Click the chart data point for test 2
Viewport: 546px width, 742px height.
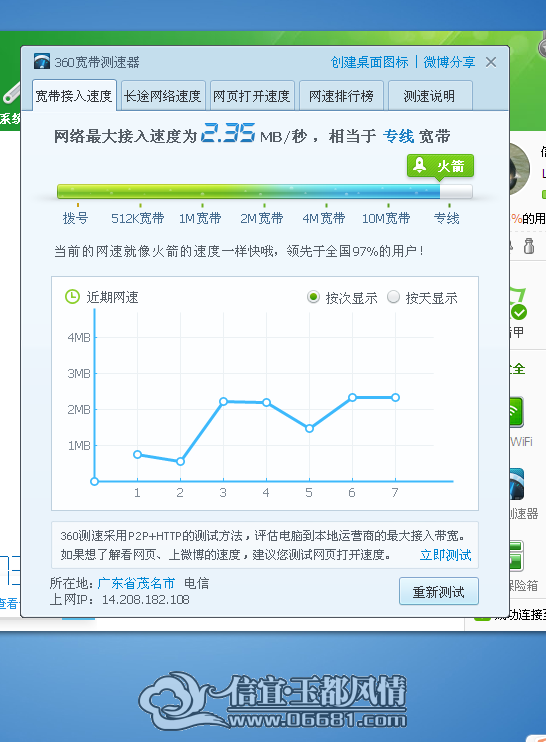(180, 461)
